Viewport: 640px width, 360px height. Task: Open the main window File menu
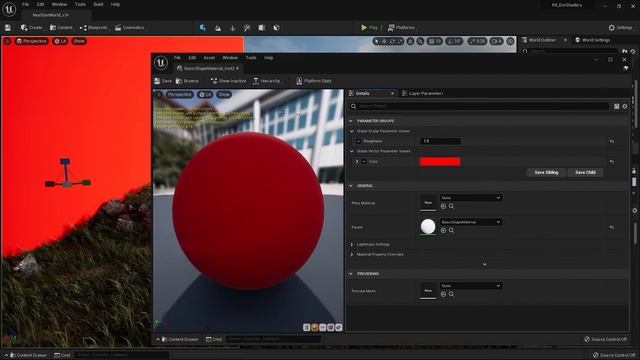click(x=25, y=4)
